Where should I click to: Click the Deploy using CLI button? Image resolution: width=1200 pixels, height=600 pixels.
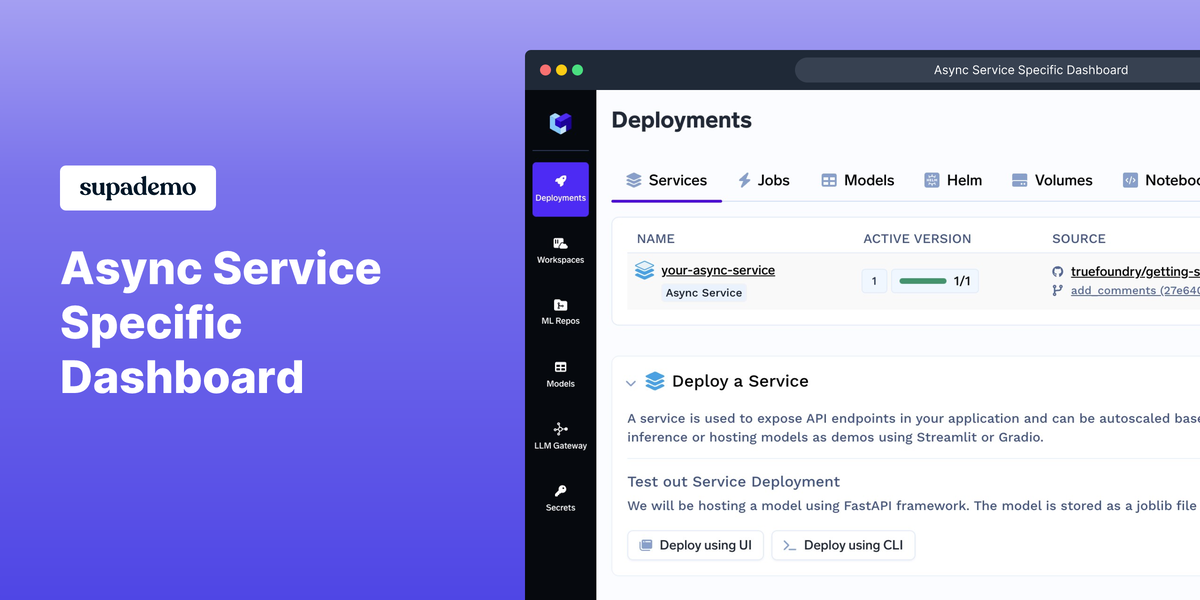coord(843,545)
